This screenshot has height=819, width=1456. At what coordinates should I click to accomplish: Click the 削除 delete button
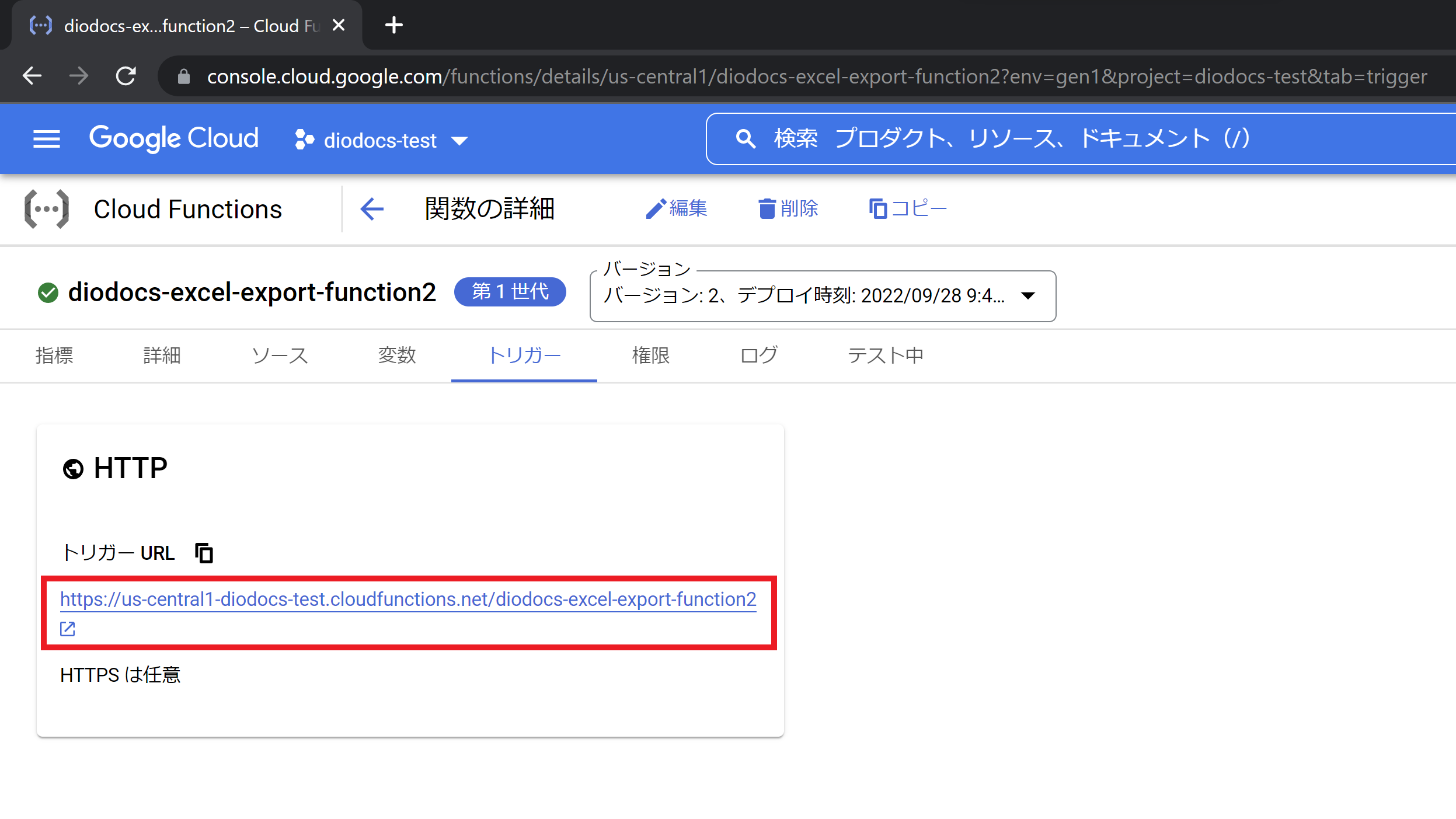pyautogui.click(x=788, y=208)
